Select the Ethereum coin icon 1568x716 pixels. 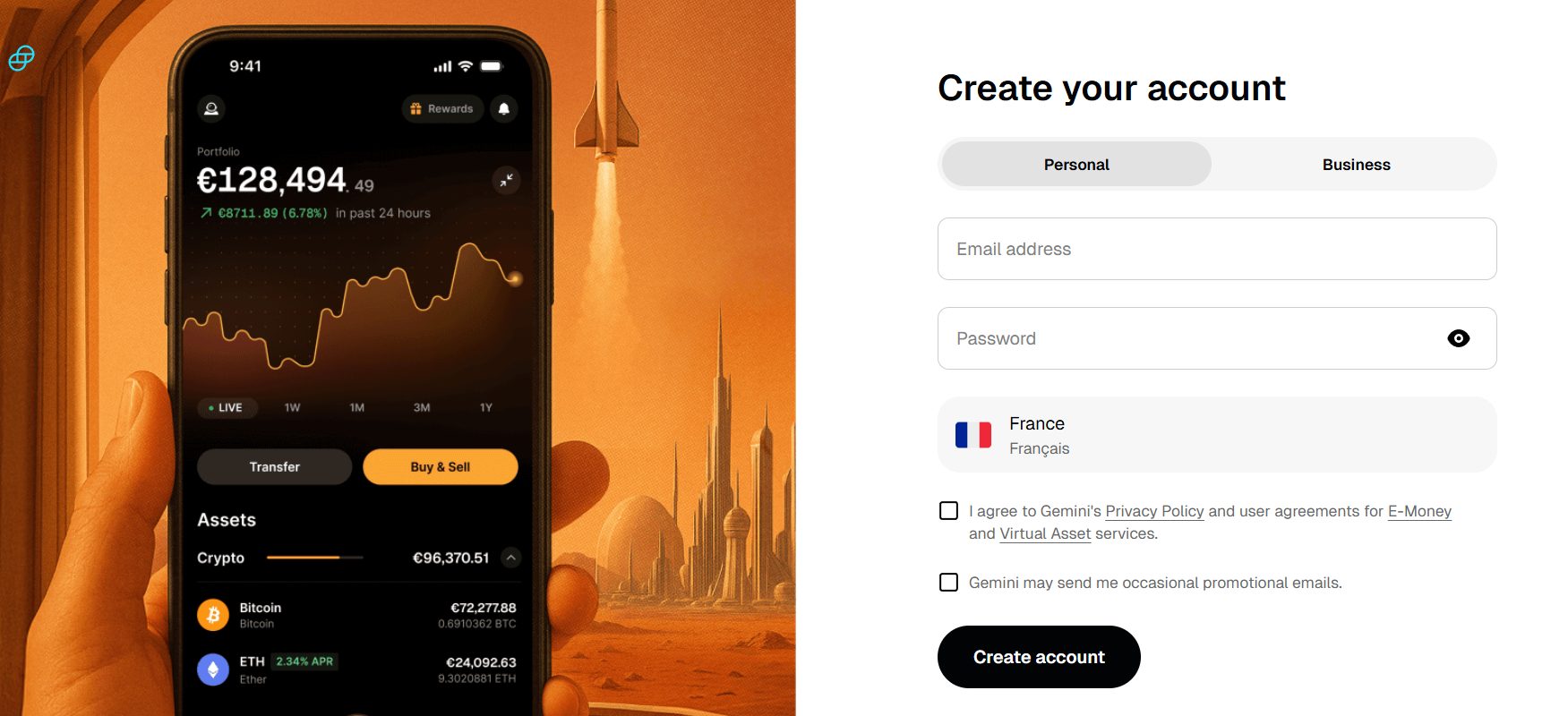pos(213,669)
